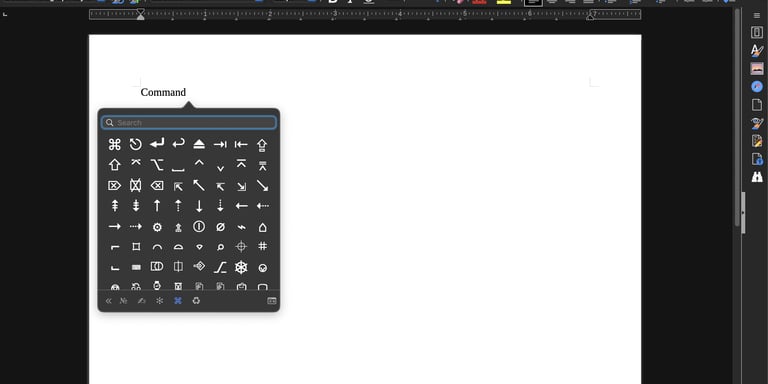Switch to the asterisk bullets/stars category
Image resolution: width=768 pixels, height=384 pixels.
160,301
